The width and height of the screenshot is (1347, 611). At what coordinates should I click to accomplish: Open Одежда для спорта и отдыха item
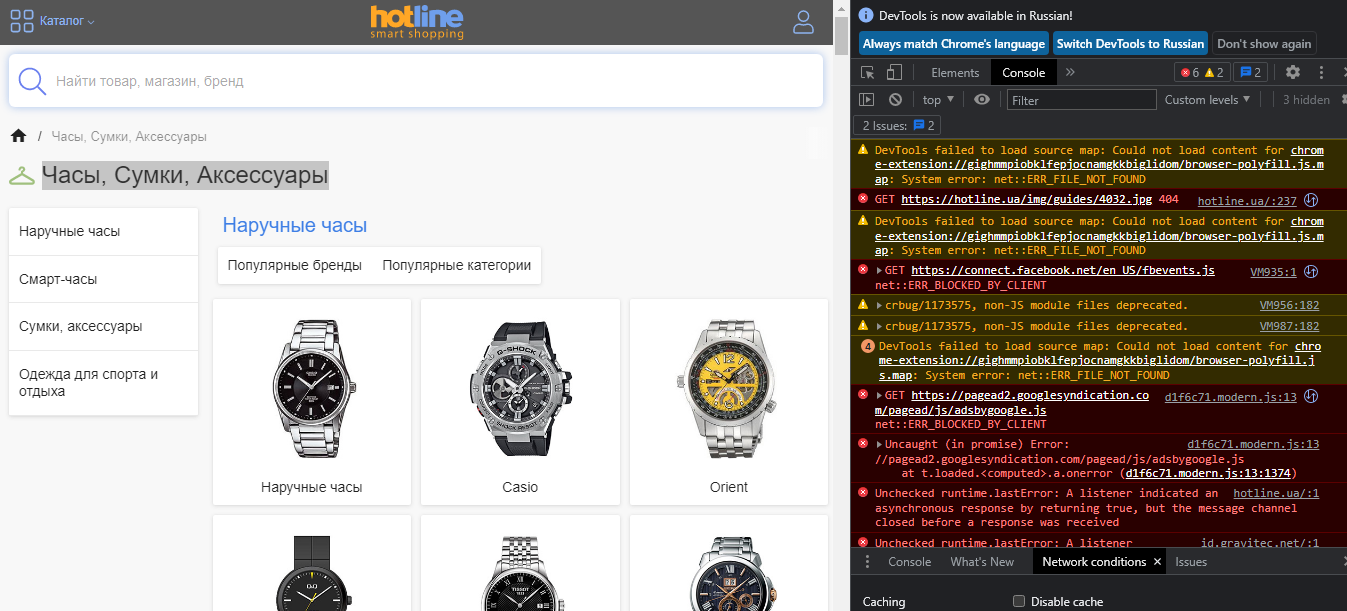[x=103, y=383]
